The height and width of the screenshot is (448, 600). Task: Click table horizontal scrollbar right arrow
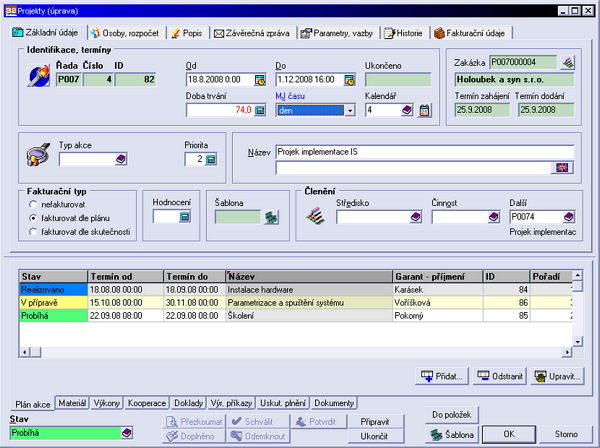[x=567, y=352]
